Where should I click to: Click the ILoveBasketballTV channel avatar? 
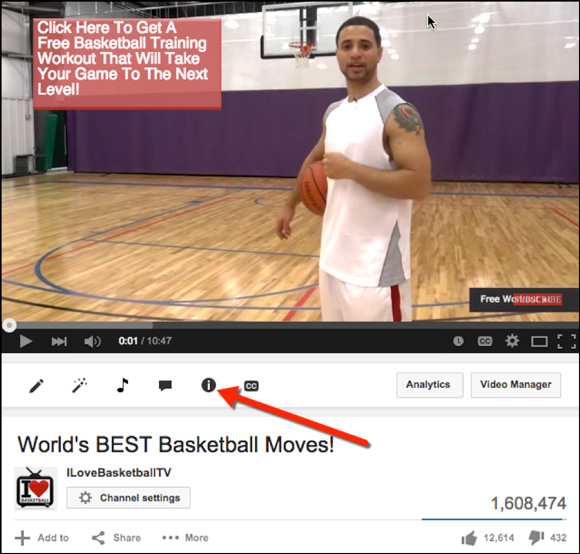(36, 488)
